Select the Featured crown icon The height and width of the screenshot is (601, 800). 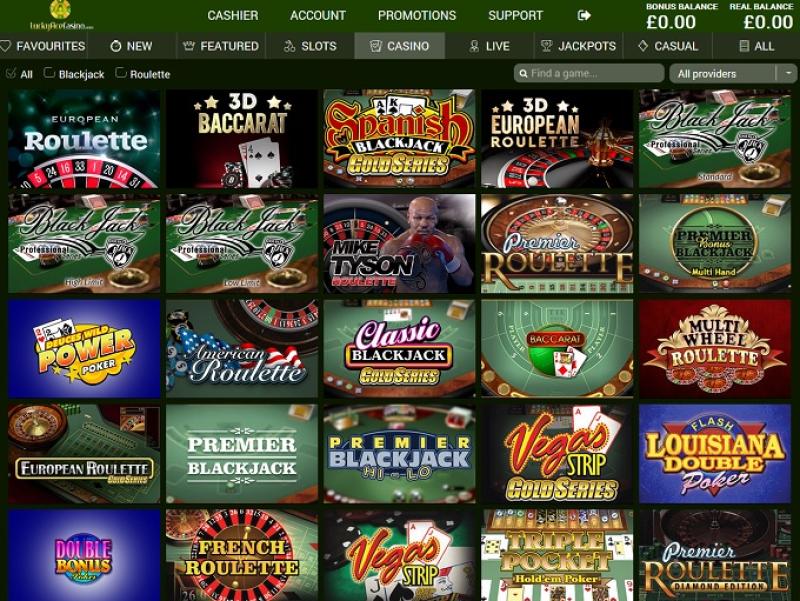[x=189, y=46]
